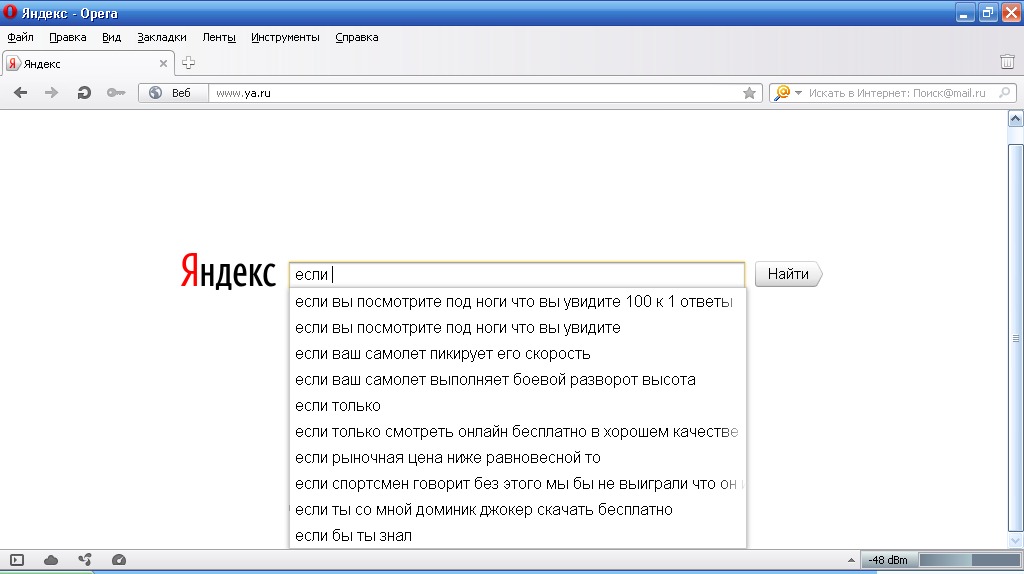Open the Opera Unite icon in status bar
The height and width of the screenshot is (574, 1024).
pos(85,560)
